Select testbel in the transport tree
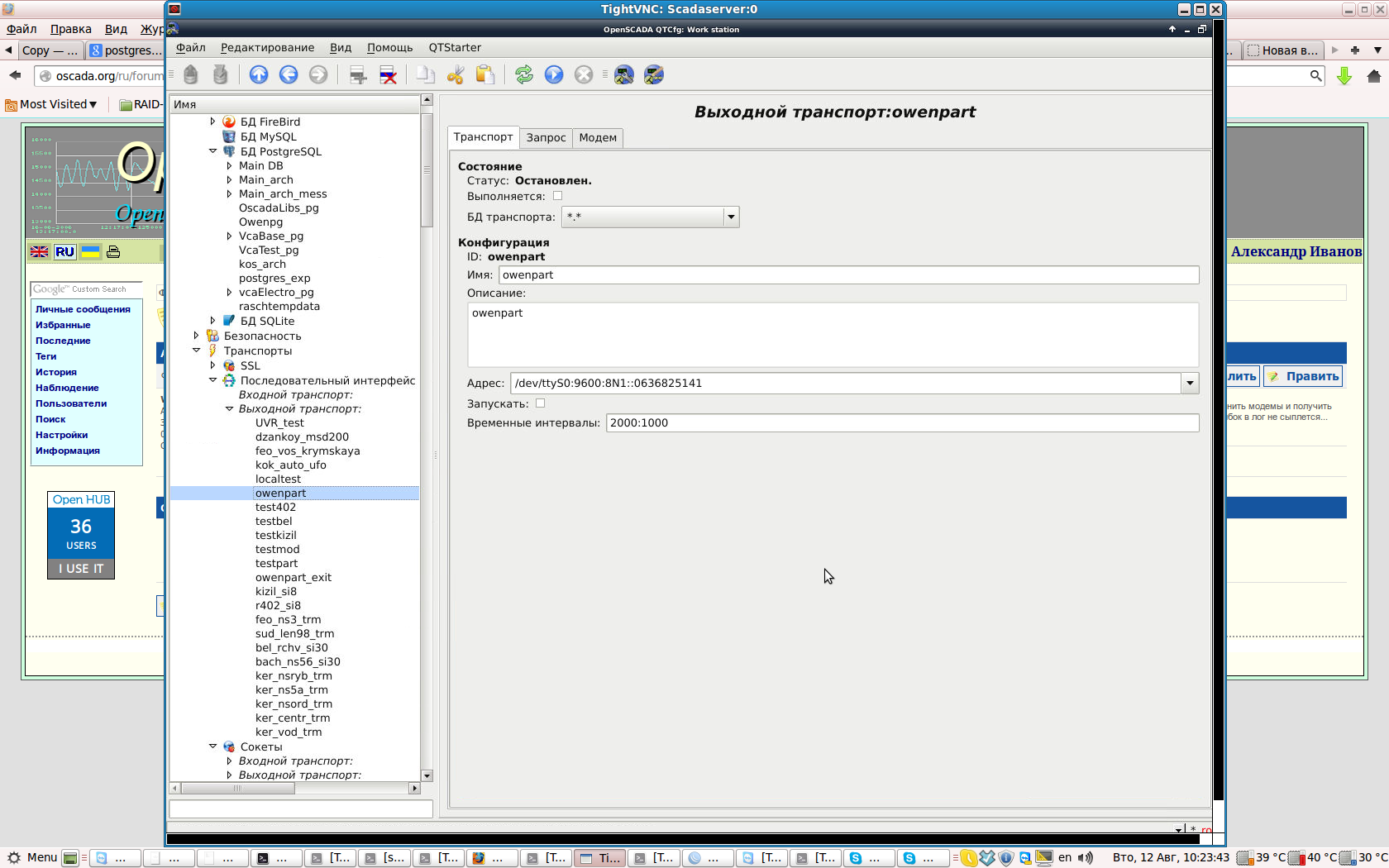 274,522
